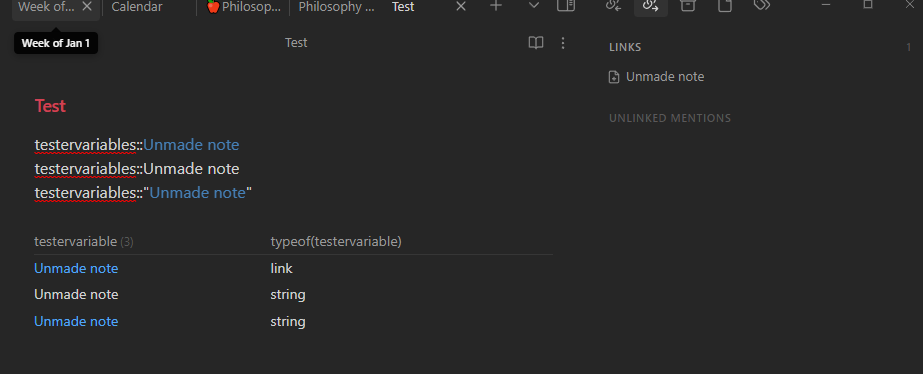
Task: Open the note's more options menu
Action: (563, 43)
